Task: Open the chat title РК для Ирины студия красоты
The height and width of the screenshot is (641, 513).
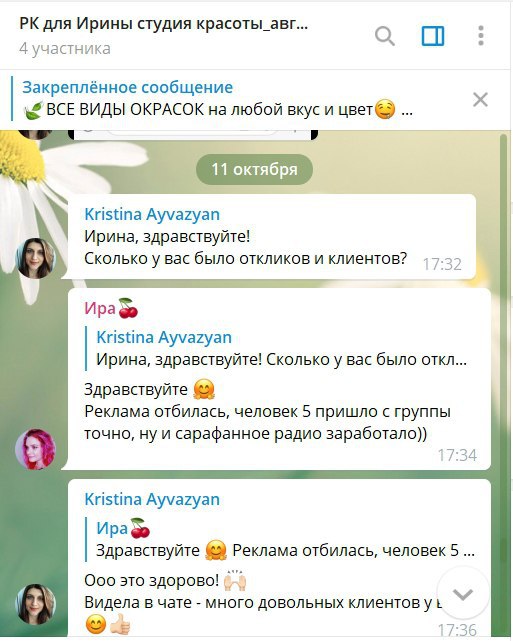Action: [x=164, y=24]
